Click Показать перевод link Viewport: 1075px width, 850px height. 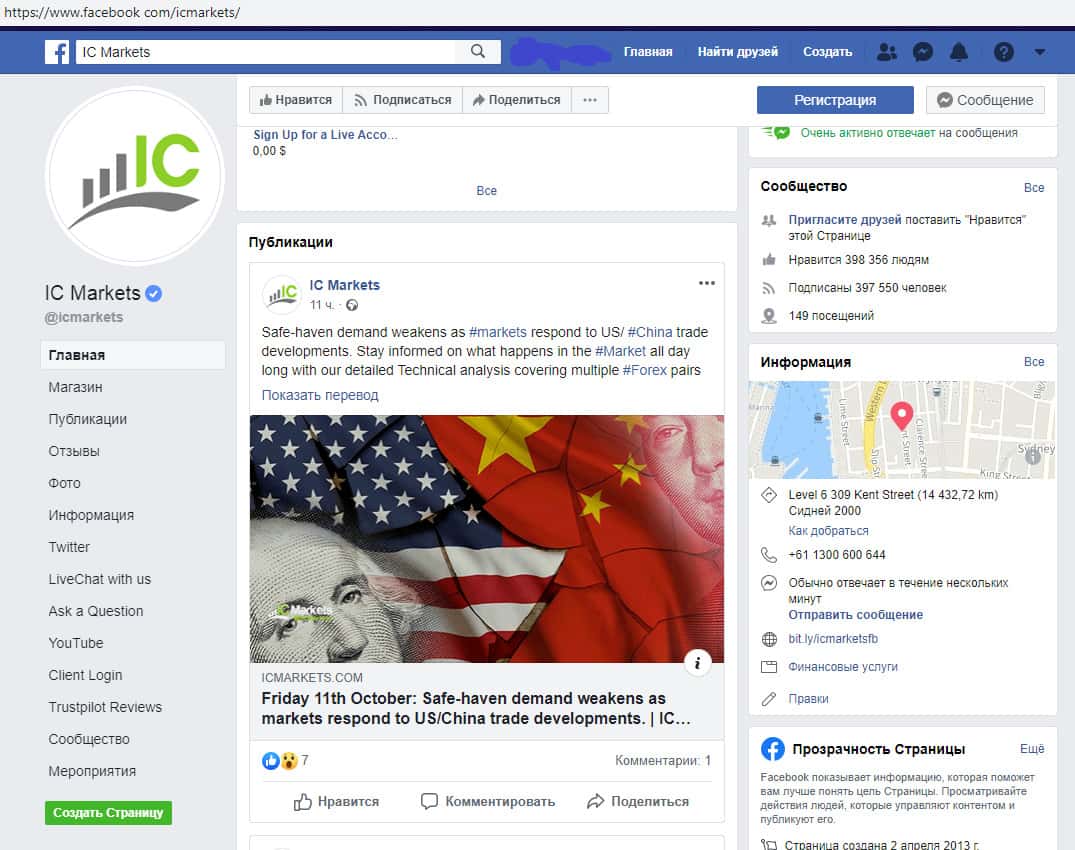[x=319, y=395]
